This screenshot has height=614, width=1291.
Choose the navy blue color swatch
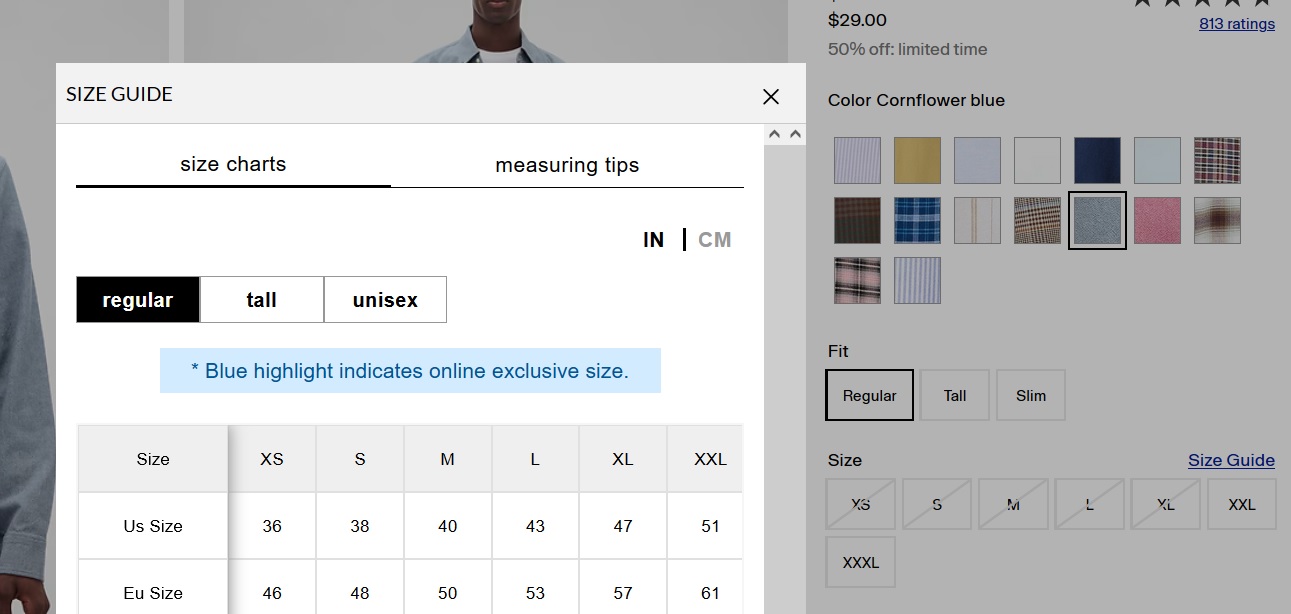pos(1097,160)
